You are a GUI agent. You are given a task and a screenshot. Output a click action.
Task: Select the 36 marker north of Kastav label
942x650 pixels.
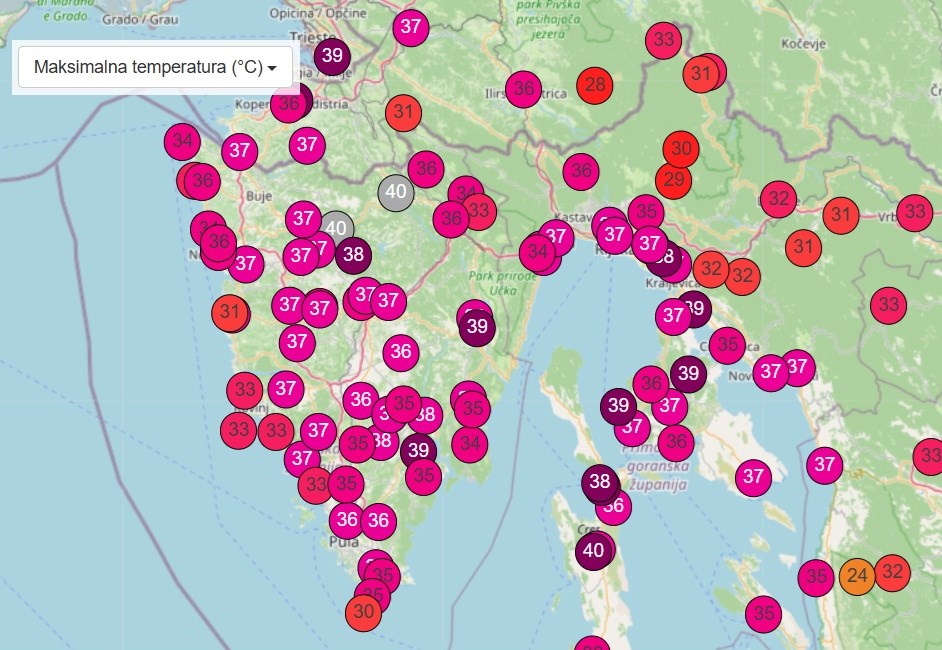(x=581, y=171)
